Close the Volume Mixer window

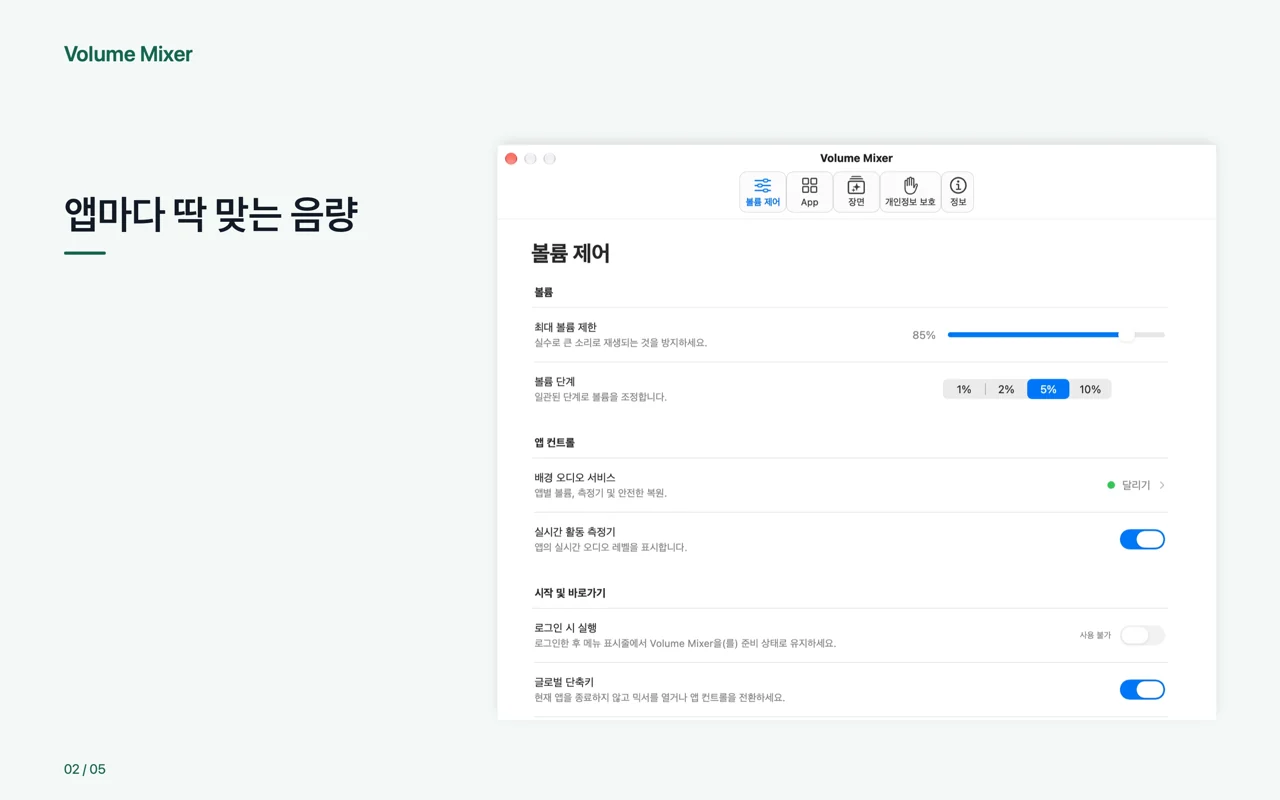511,159
